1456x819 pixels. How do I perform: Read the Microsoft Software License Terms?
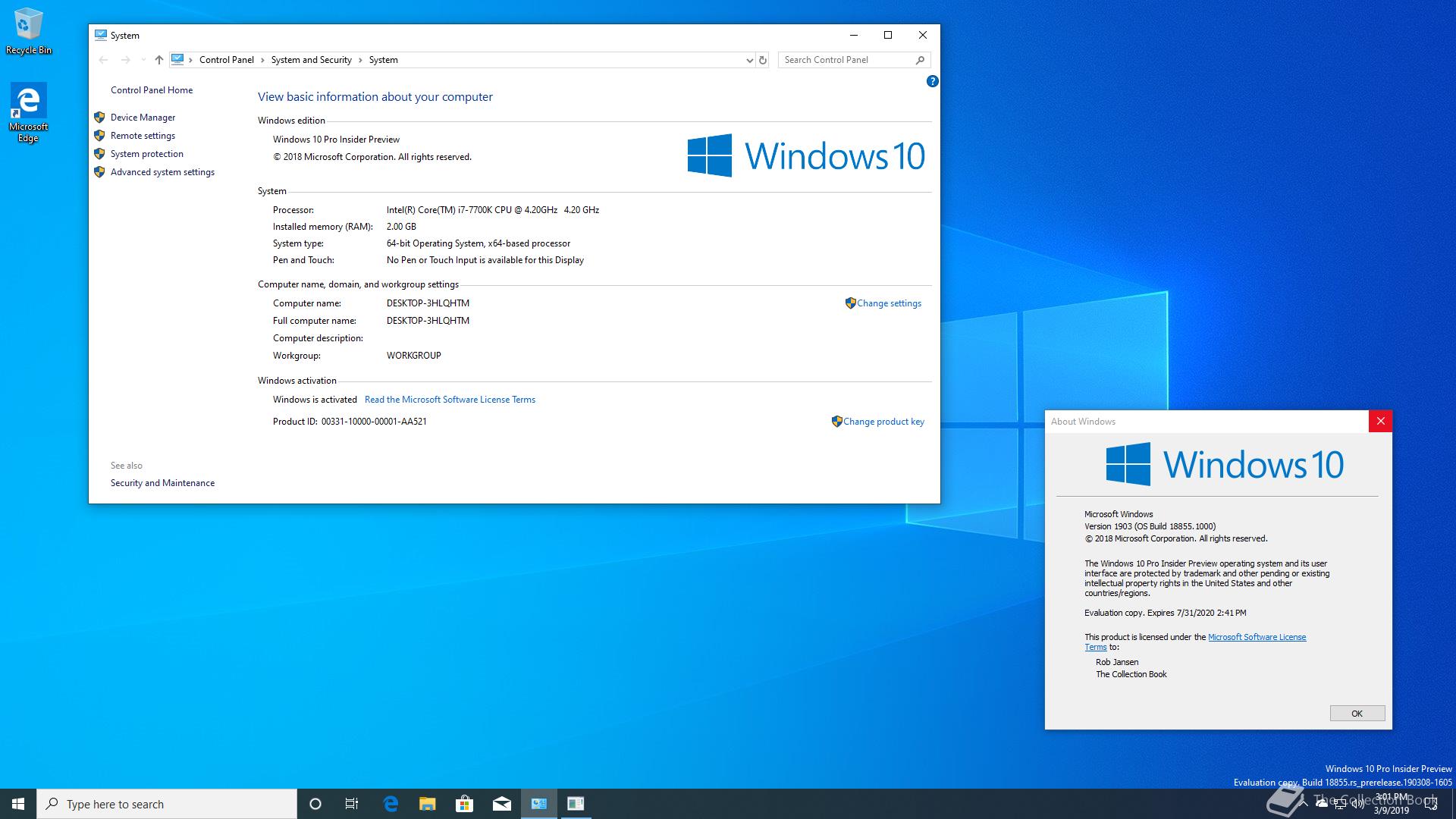point(450,400)
